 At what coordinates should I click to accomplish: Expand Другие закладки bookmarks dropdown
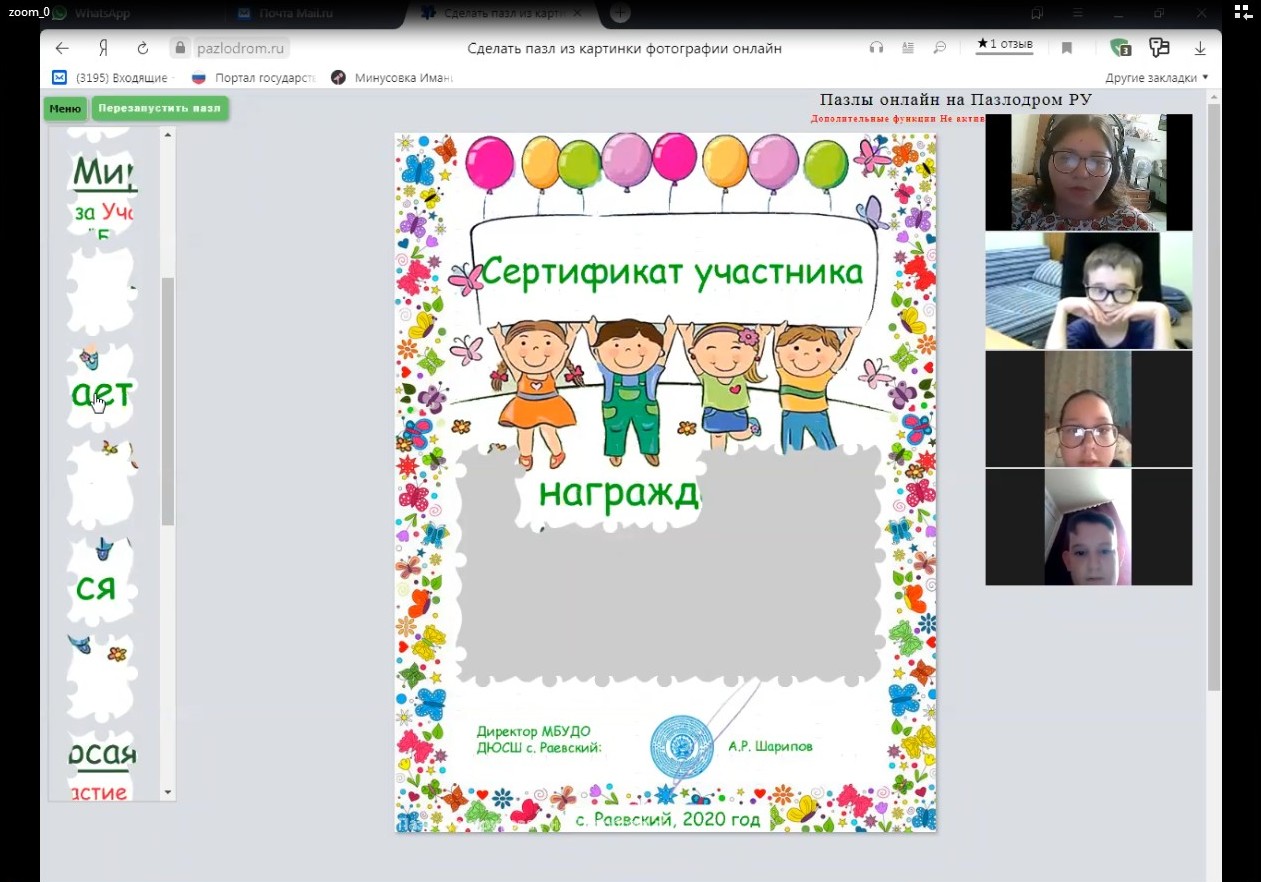tap(1156, 78)
